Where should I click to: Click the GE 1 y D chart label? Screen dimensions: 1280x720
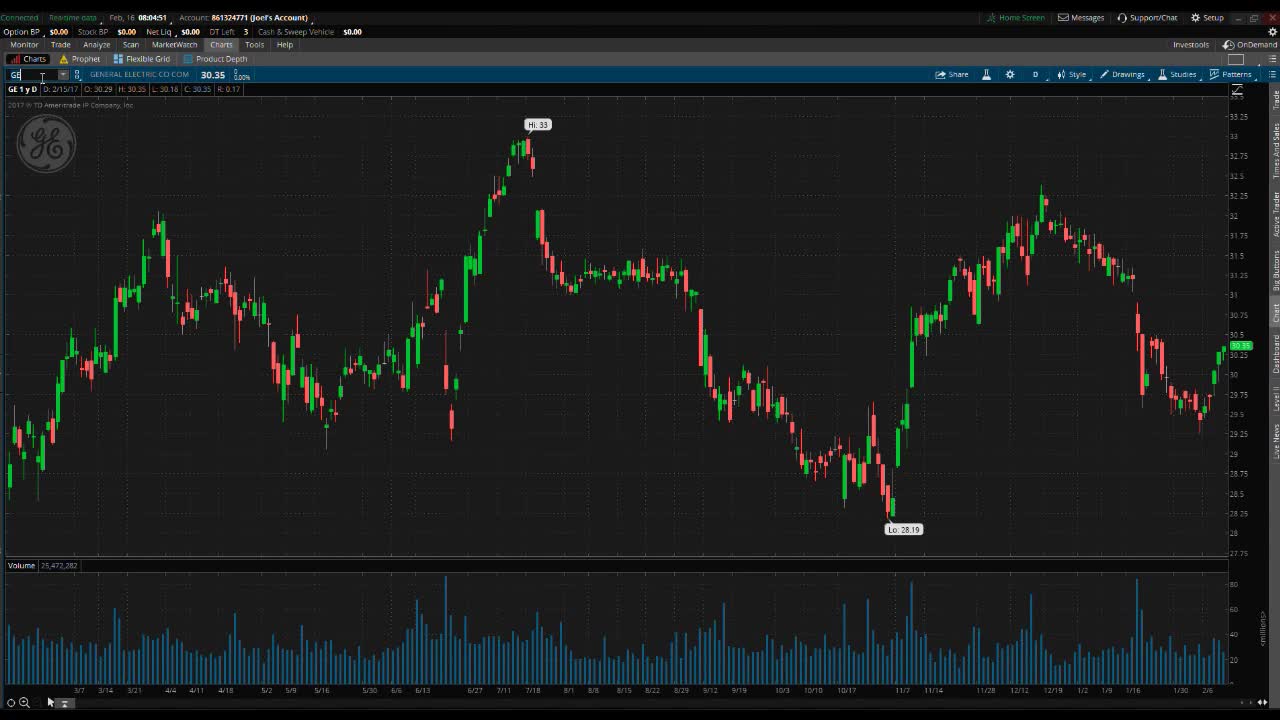[22, 90]
